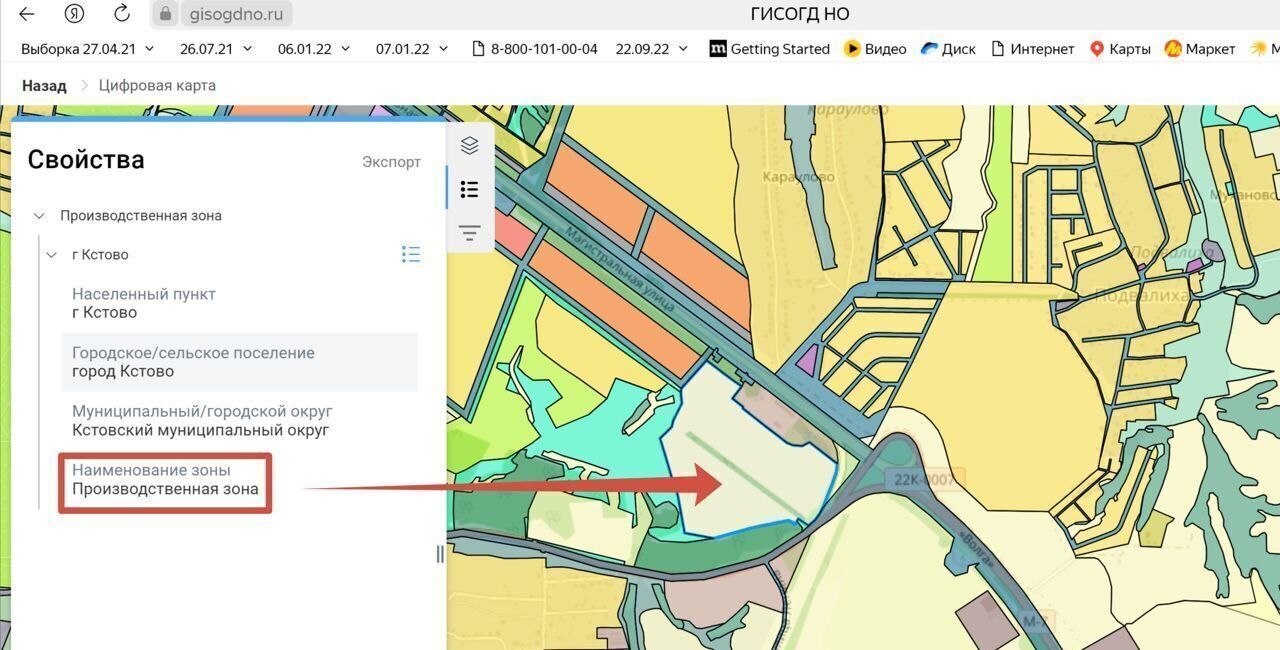Select the Городское/сельское поселение property row
The image size is (1280, 650).
[x=239, y=362]
